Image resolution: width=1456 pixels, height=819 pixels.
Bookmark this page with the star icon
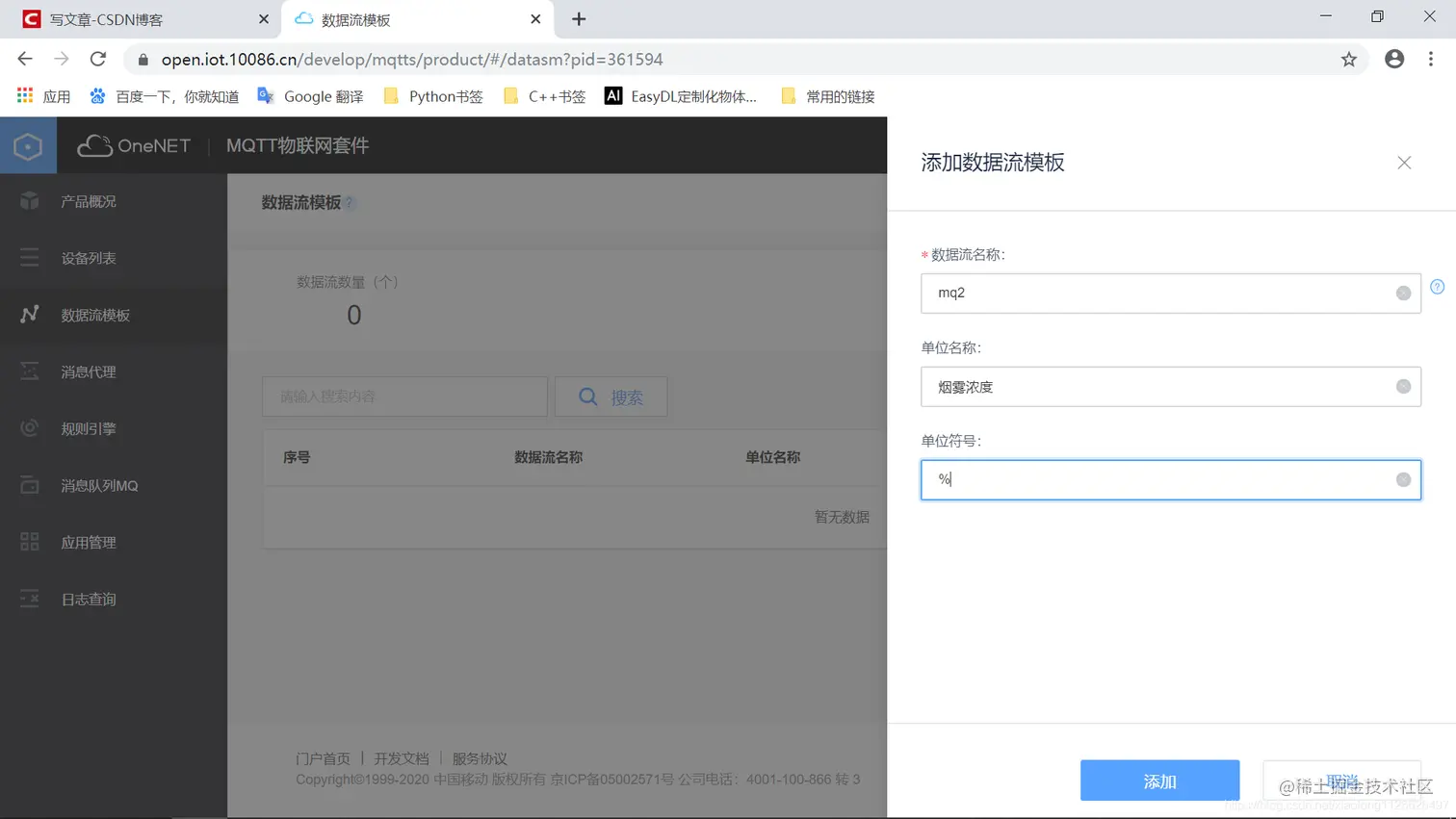tap(1349, 60)
